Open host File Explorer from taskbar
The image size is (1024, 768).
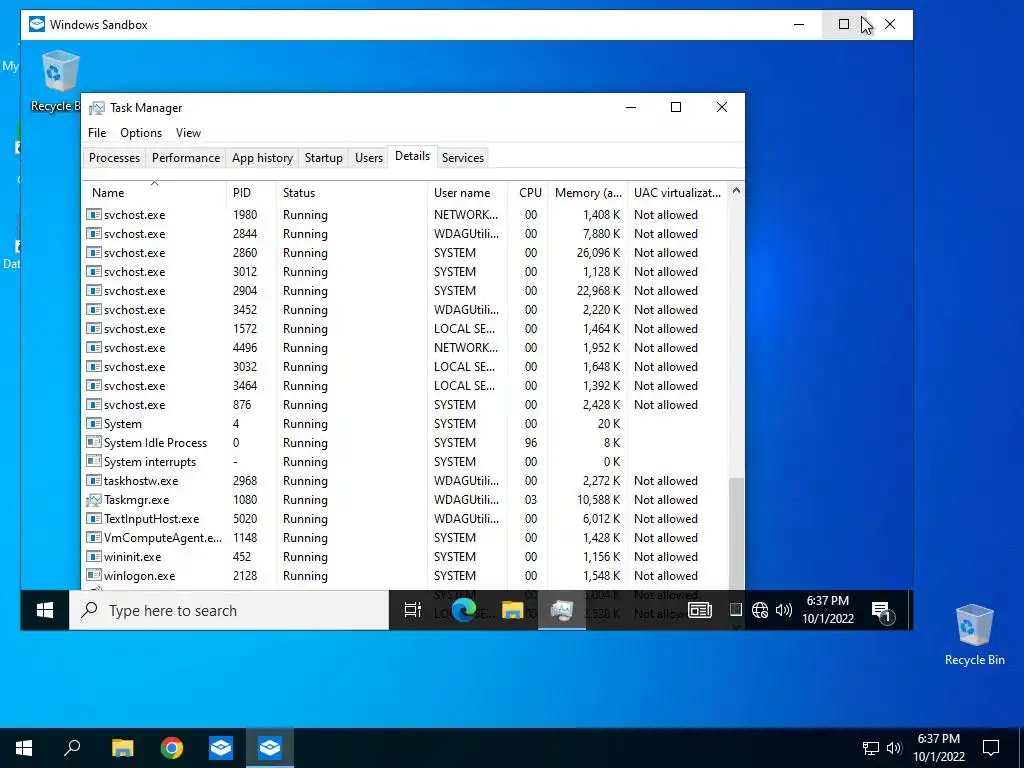tap(122, 748)
